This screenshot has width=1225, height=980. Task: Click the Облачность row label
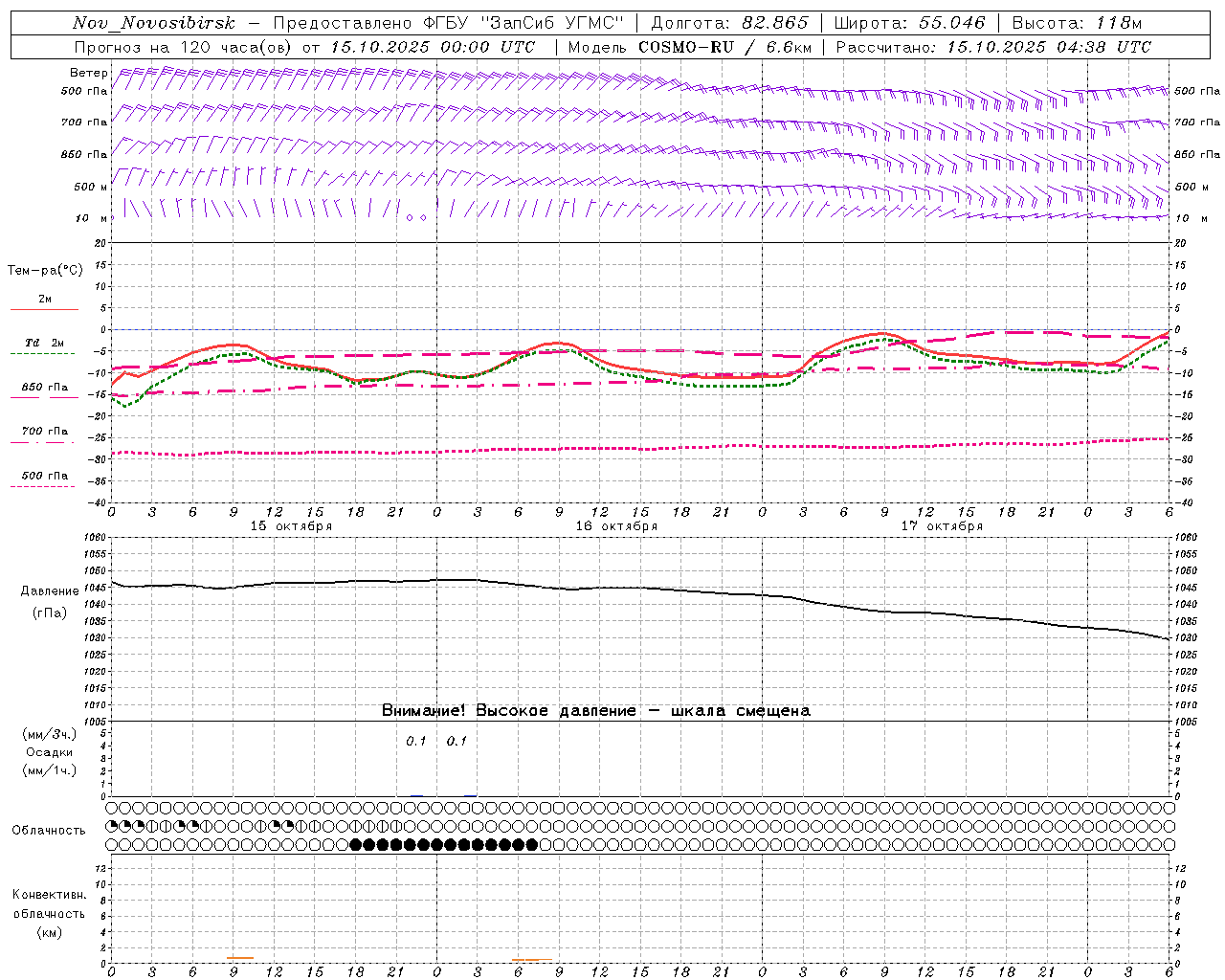tap(48, 830)
